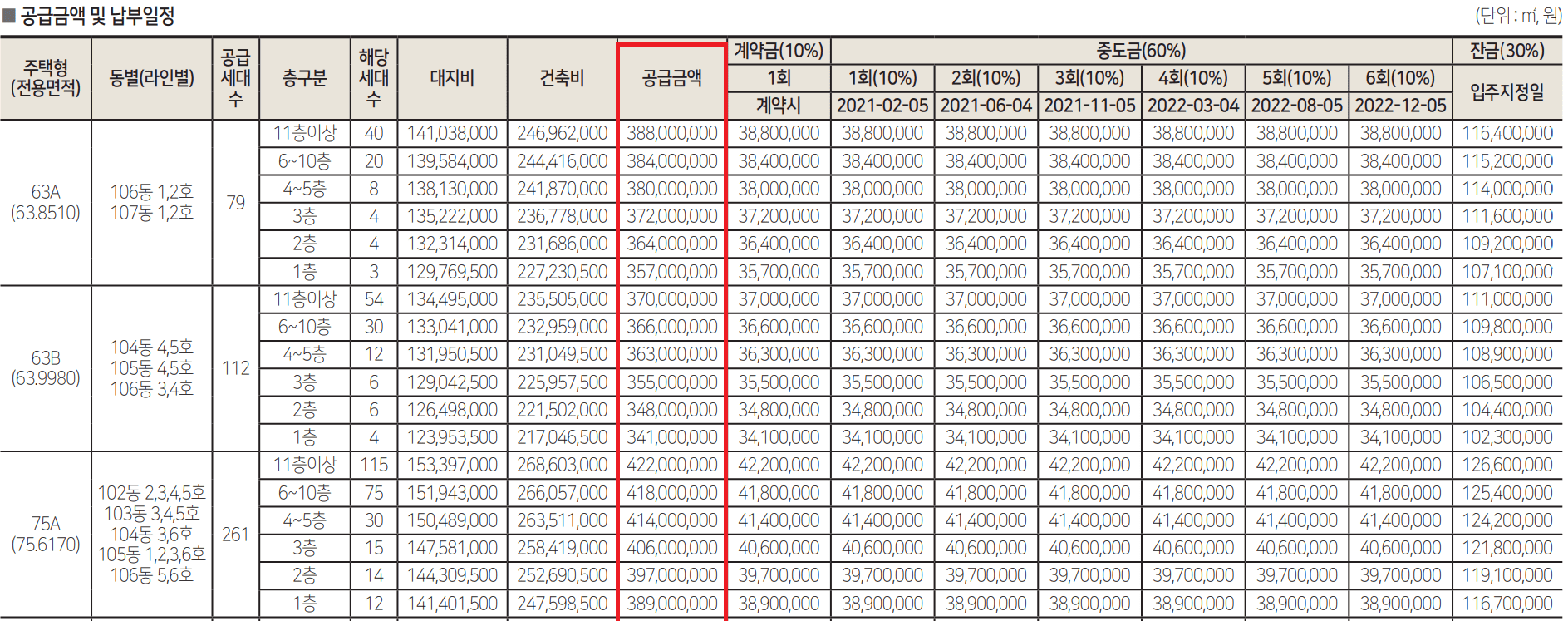This screenshot has width=1568, height=621.
Task: Click the date '2021-11-05'
Action: pyautogui.click(x=1089, y=106)
